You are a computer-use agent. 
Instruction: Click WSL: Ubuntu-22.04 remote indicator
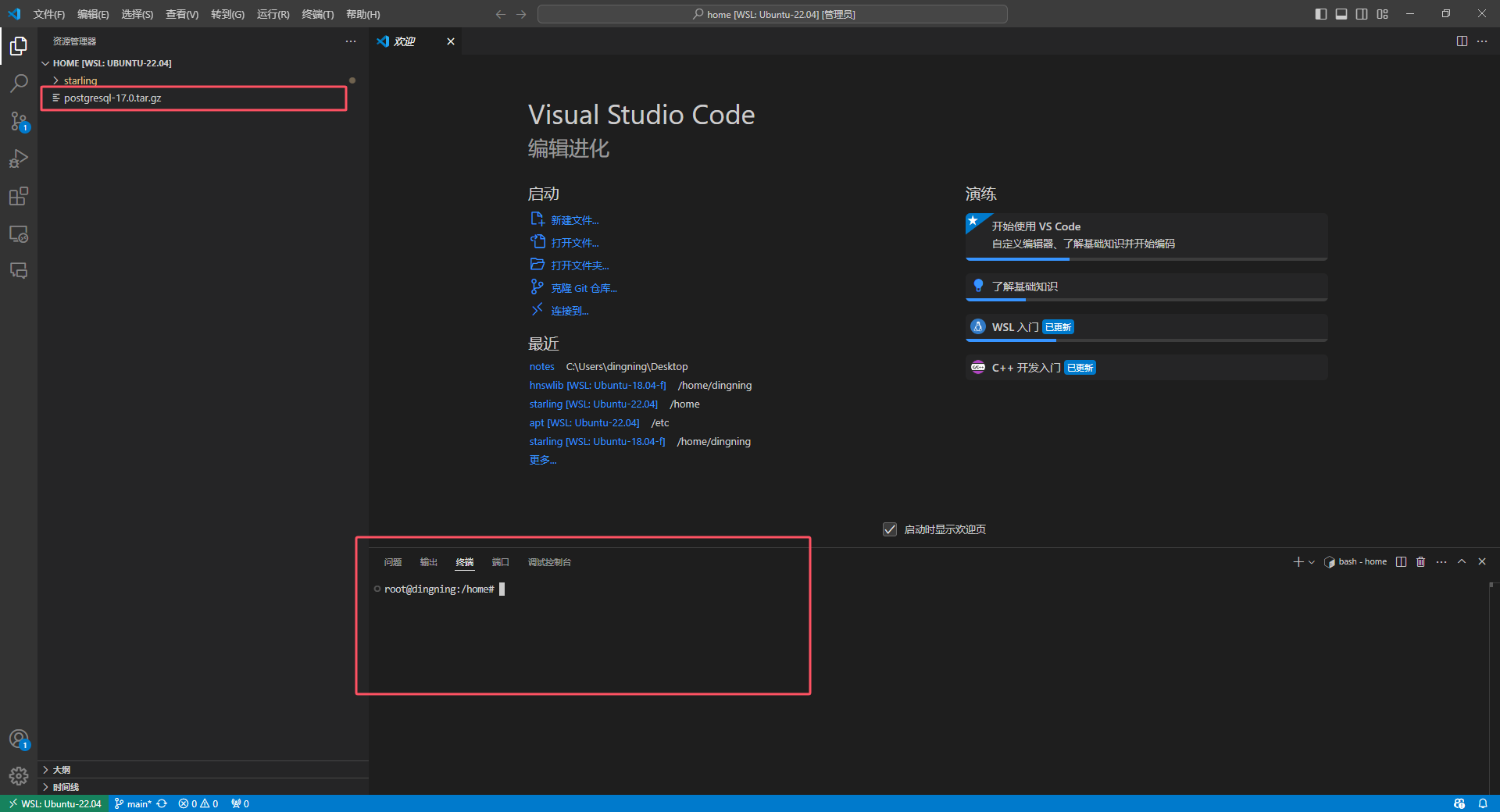(55, 803)
